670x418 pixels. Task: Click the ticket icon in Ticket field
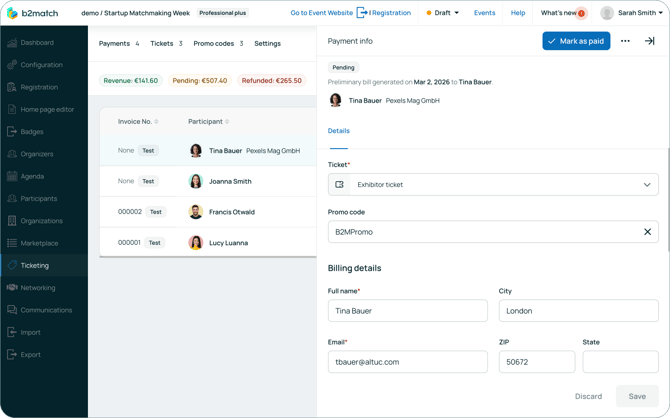coord(339,185)
